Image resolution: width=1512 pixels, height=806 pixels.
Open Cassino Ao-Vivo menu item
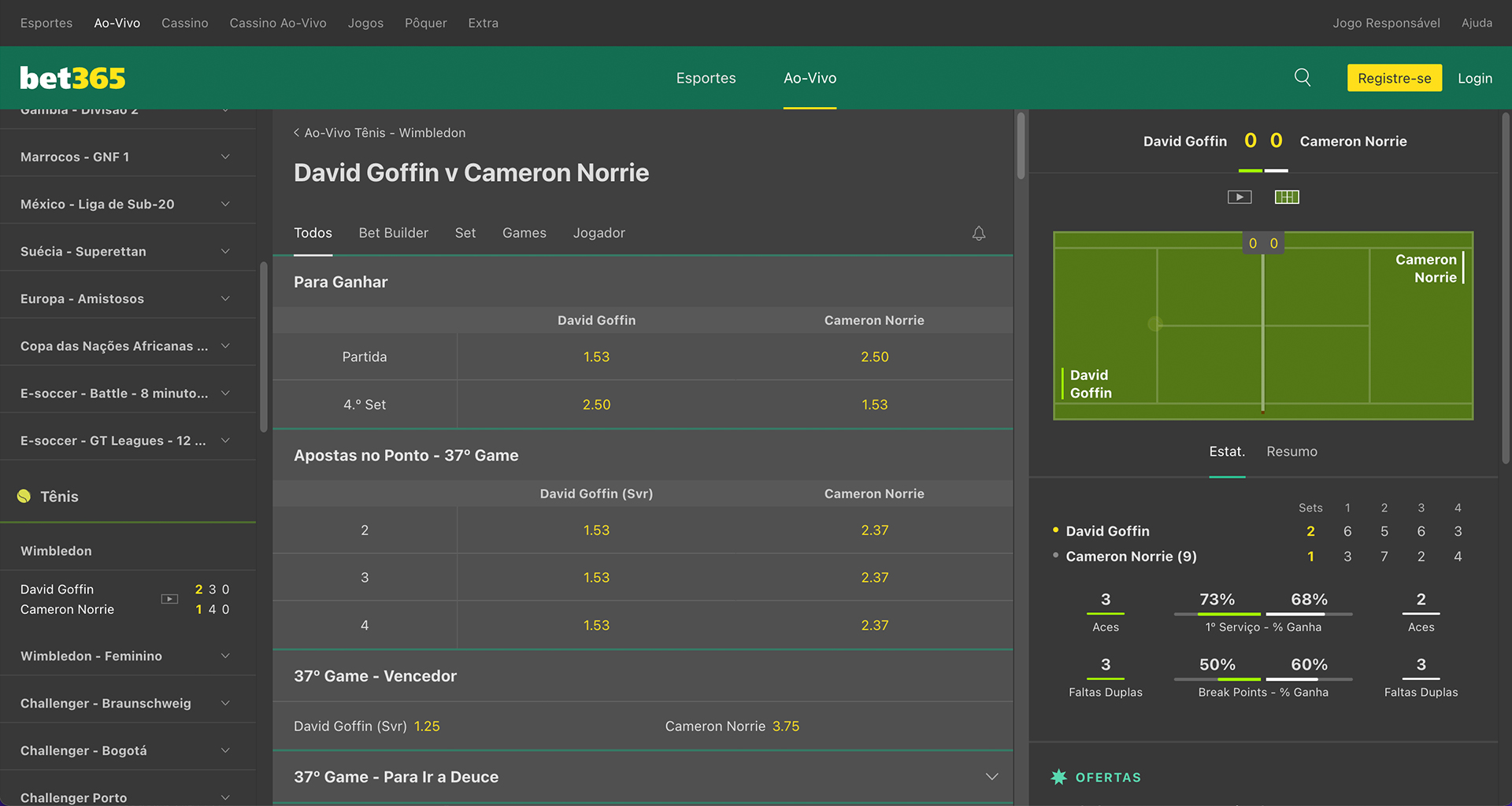278,23
